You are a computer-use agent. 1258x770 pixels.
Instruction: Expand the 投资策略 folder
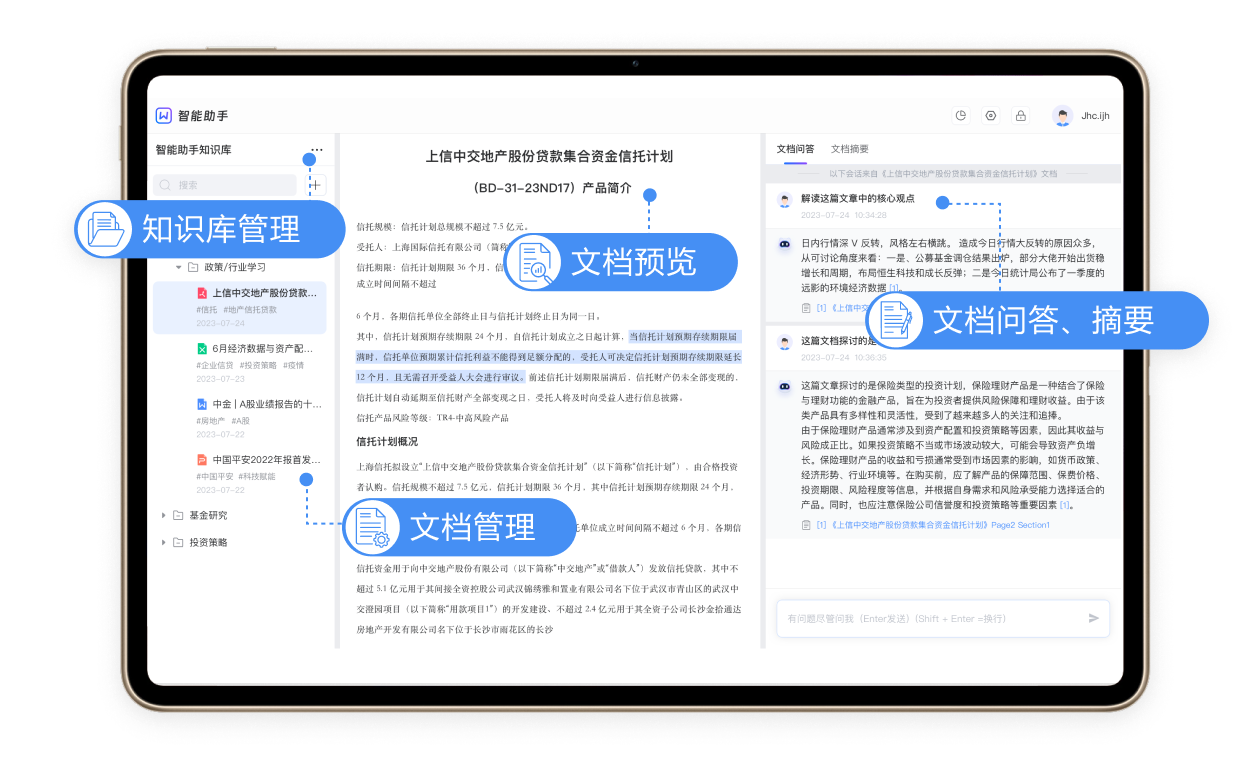pyautogui.click(x=164, y=542)
